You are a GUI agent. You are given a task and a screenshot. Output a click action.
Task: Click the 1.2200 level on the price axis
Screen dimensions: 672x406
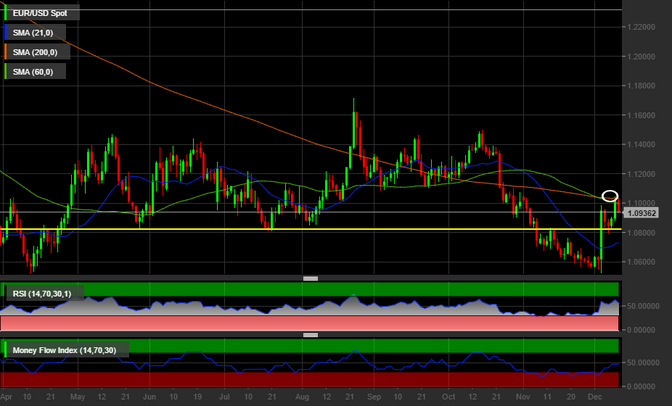point(646,27)
